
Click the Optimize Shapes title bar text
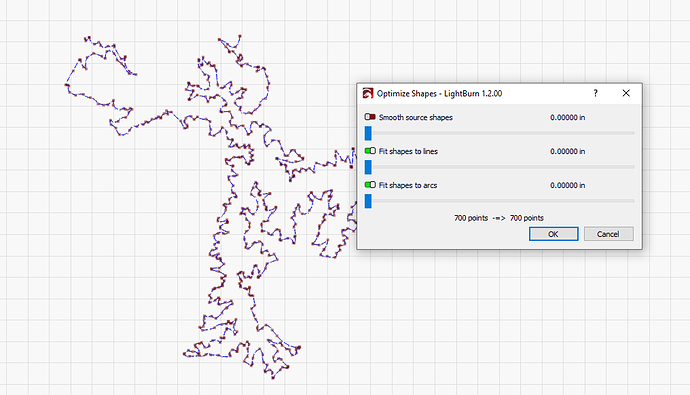pos(439,93)
